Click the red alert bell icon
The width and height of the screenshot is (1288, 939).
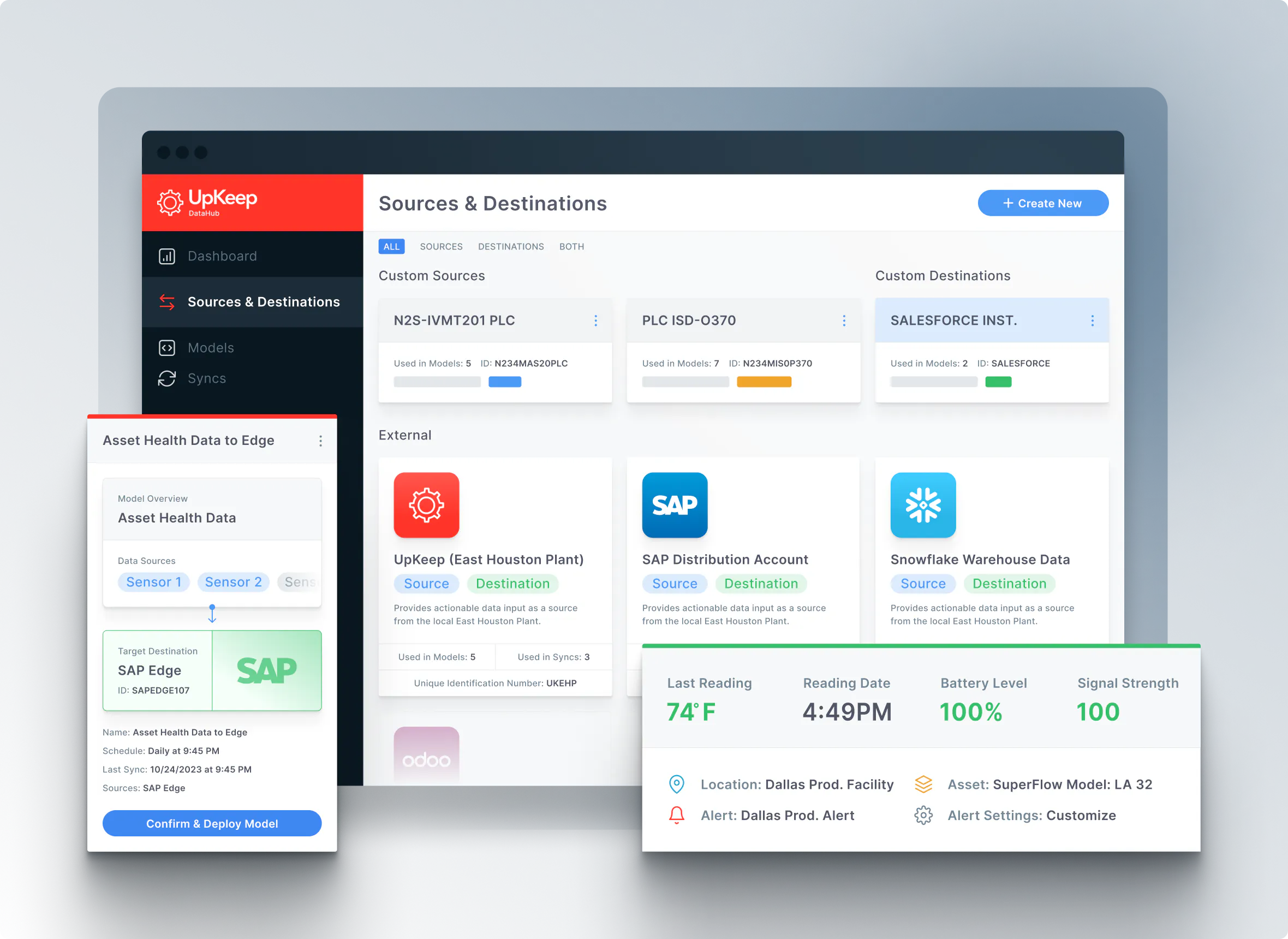click(676, 815)
